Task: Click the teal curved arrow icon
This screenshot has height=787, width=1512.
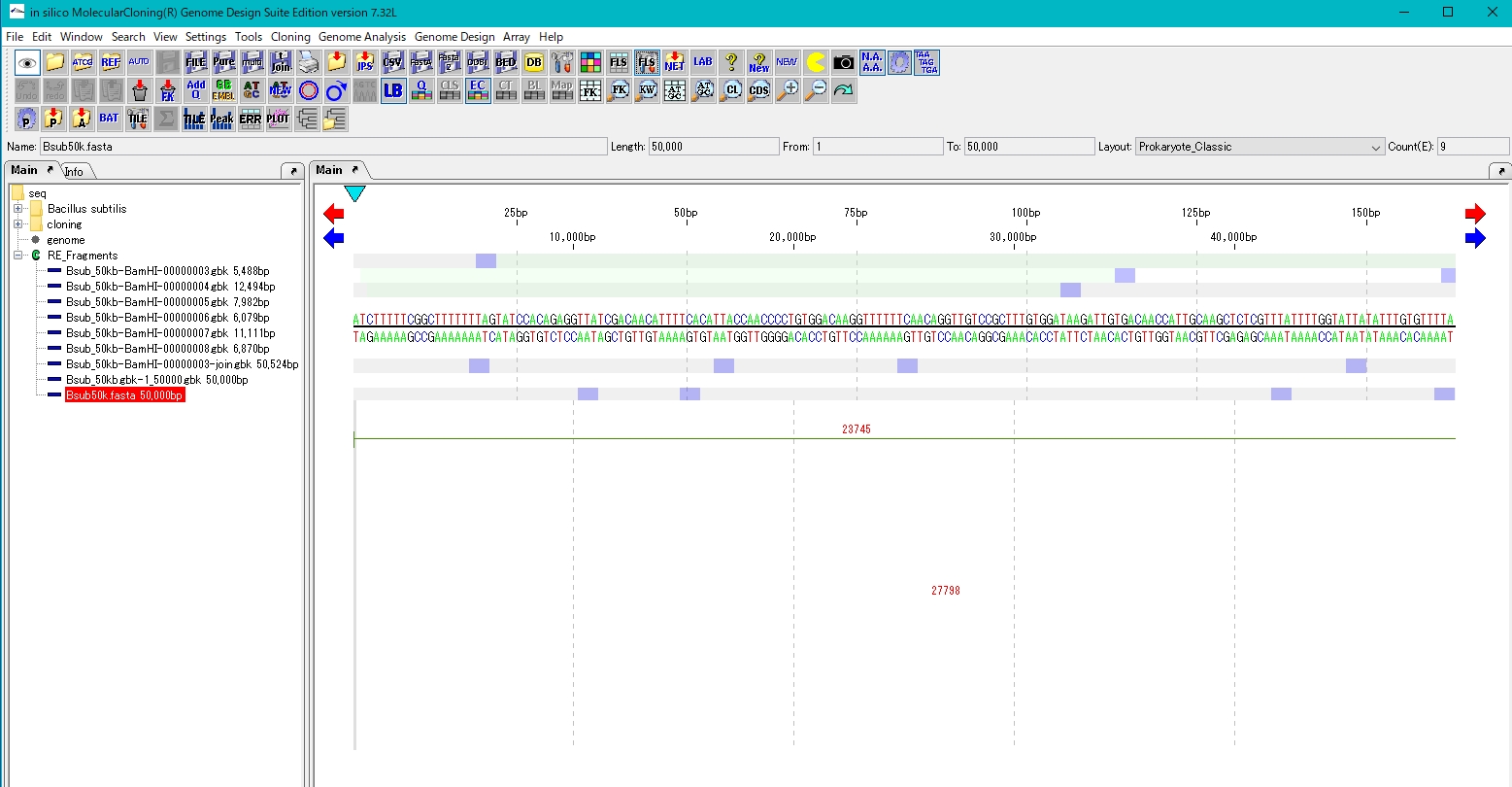Action: click(843, 91)
